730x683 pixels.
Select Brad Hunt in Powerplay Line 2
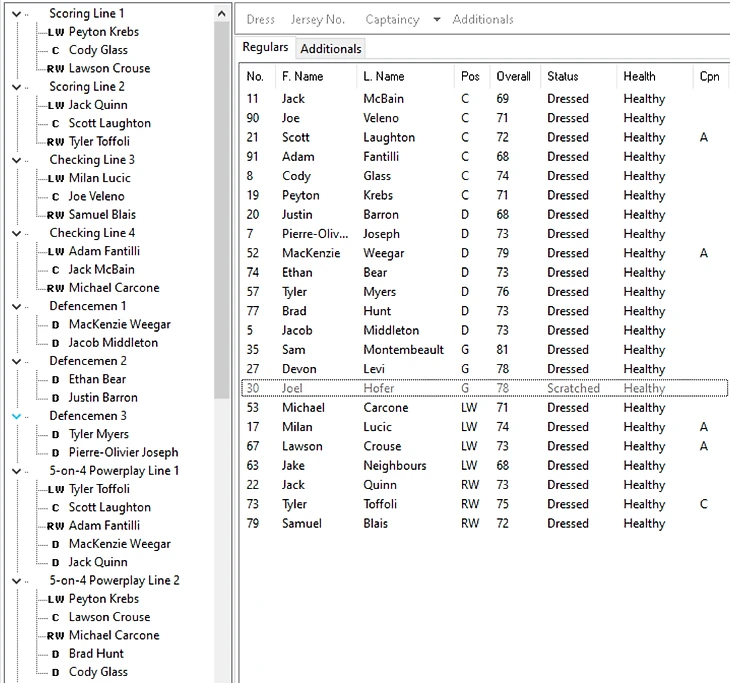[x=96, y=654]
